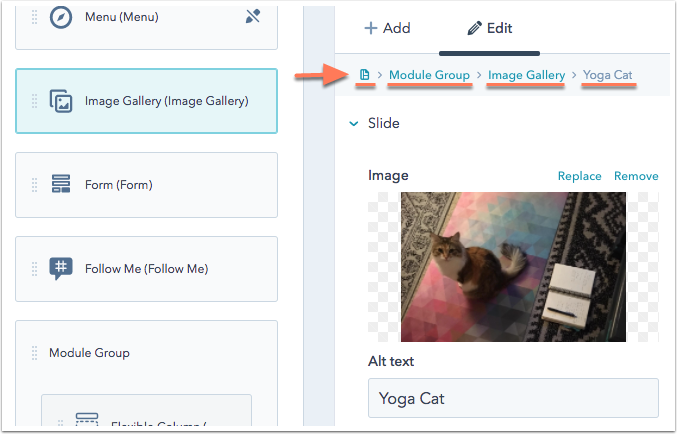This screenshot has width=677, height=434.
Task: Grab the Image Gallery drag handle
Action: pyautogui.click(x=35, y=101)
